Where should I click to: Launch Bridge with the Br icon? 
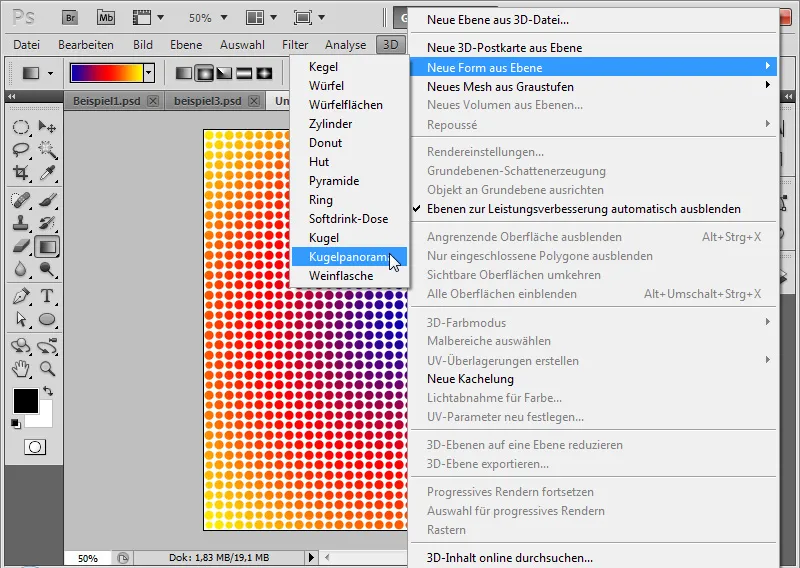pyautogui.click(x=70, y=18)
